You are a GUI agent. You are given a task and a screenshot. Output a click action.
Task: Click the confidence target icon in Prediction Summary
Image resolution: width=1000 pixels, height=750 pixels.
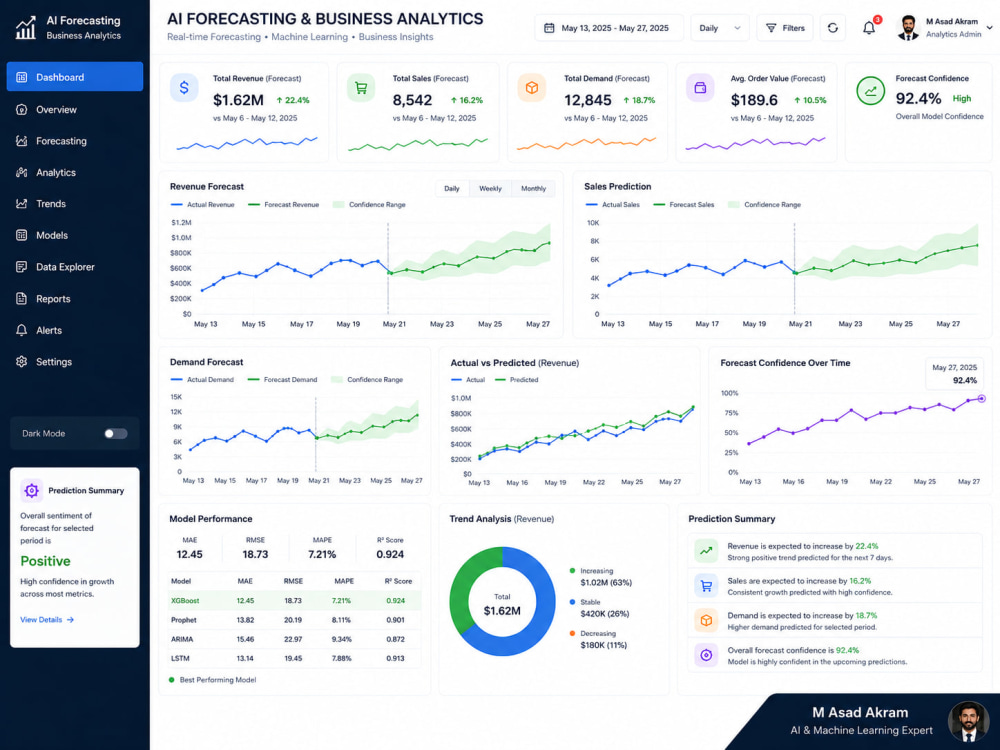(706, 655)
